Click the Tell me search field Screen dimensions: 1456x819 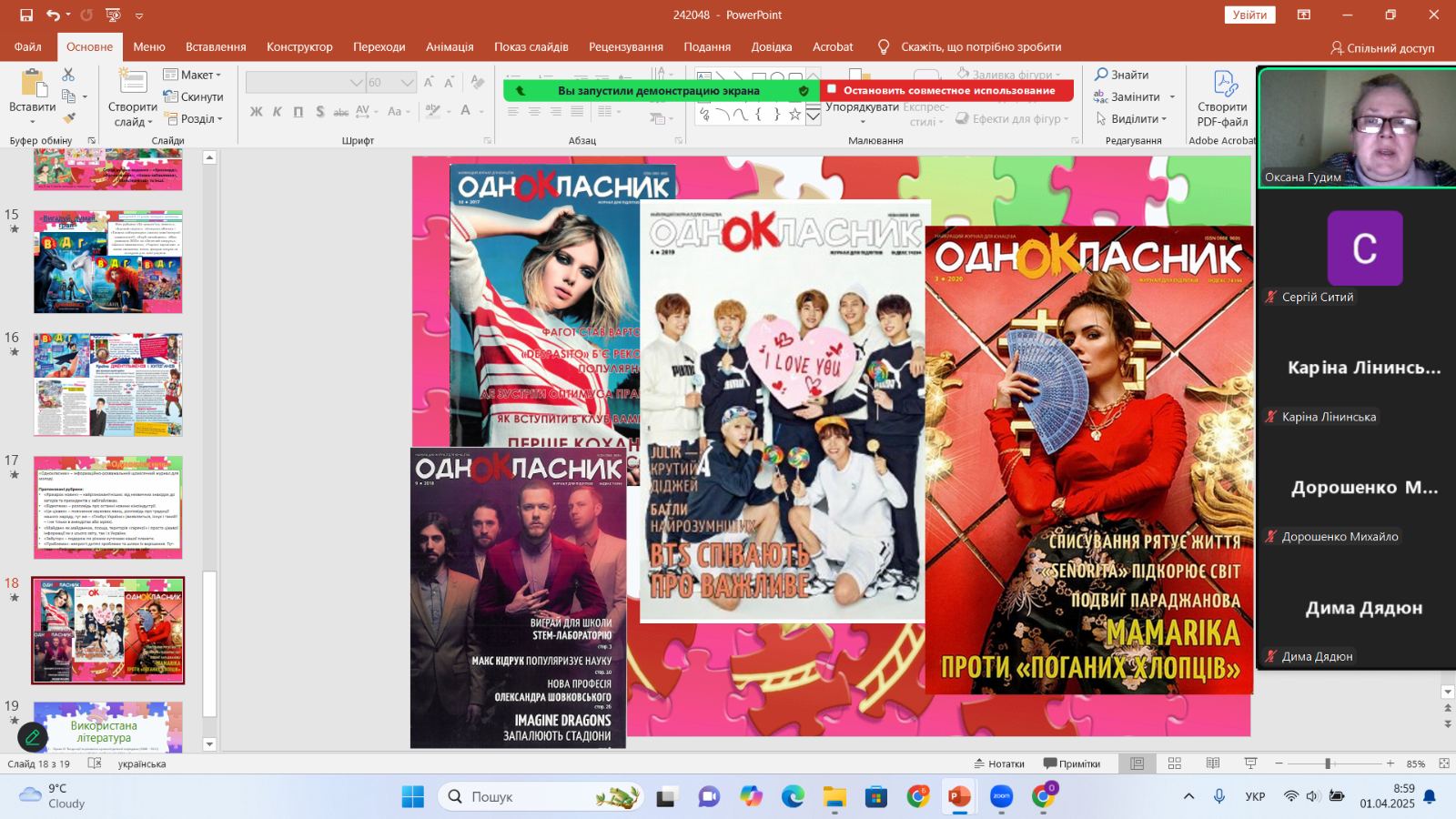980,46
